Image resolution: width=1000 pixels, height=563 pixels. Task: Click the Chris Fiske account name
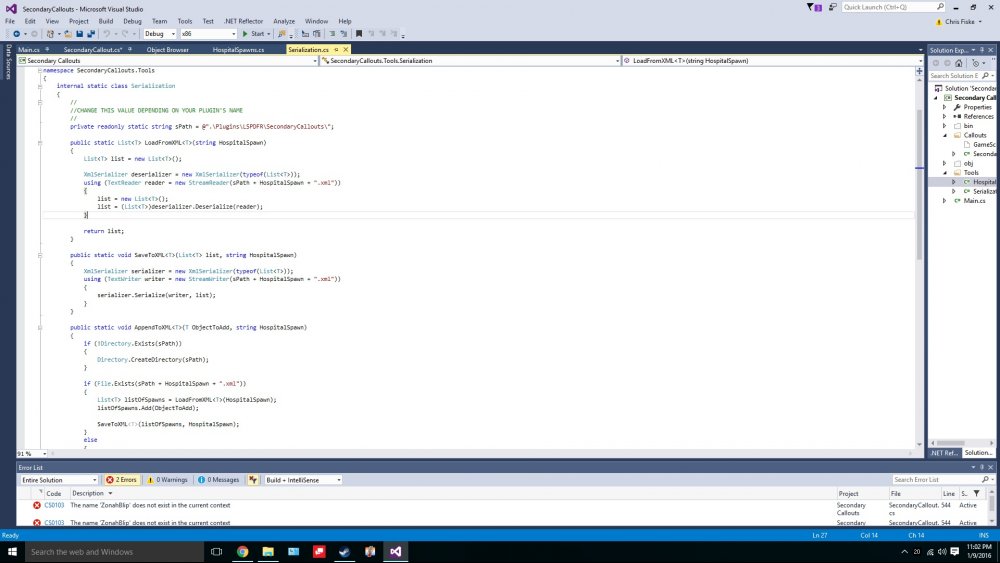tap(959, 22)
